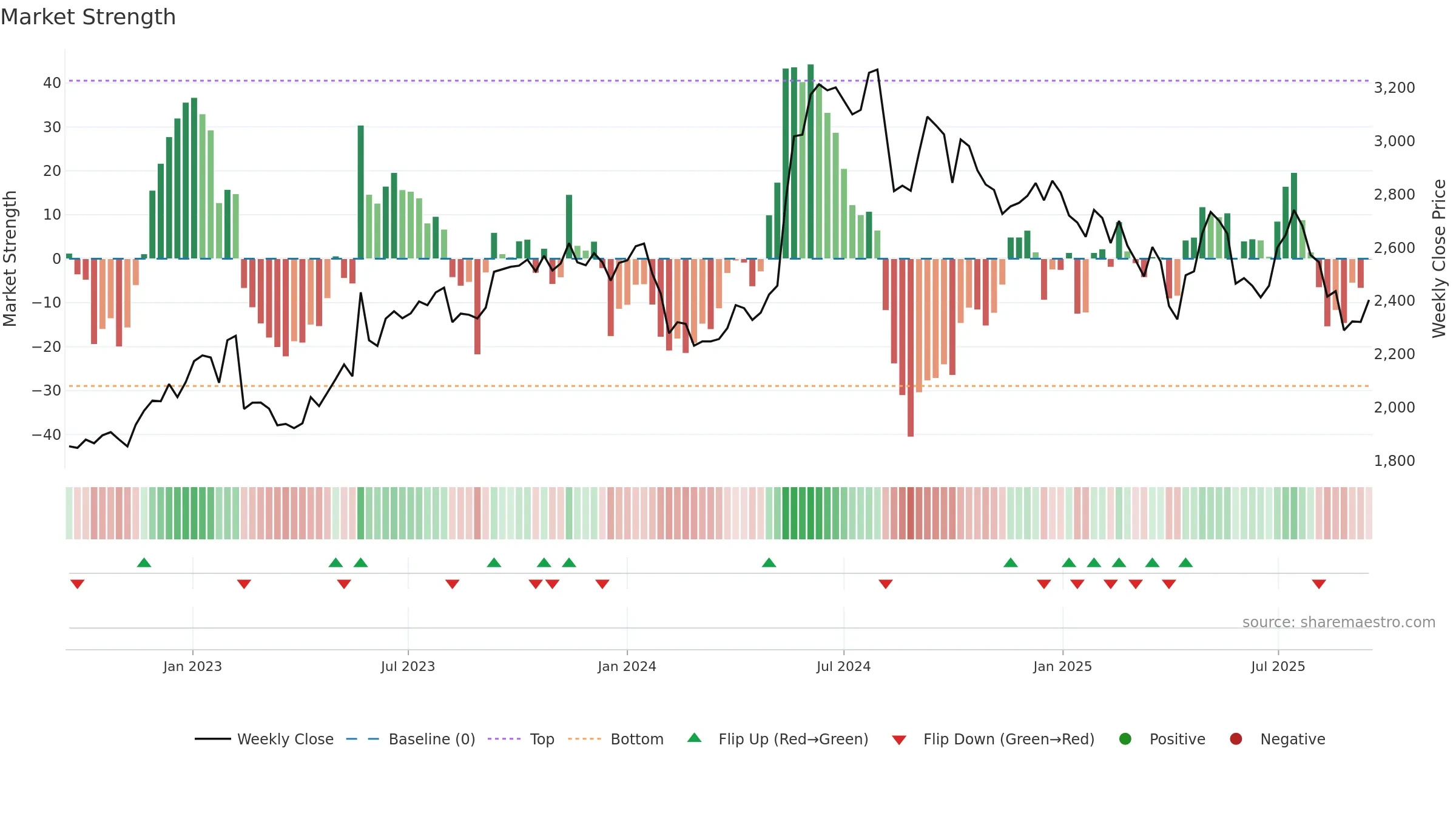Click the 3,200 price axis value

point(1394,88)
